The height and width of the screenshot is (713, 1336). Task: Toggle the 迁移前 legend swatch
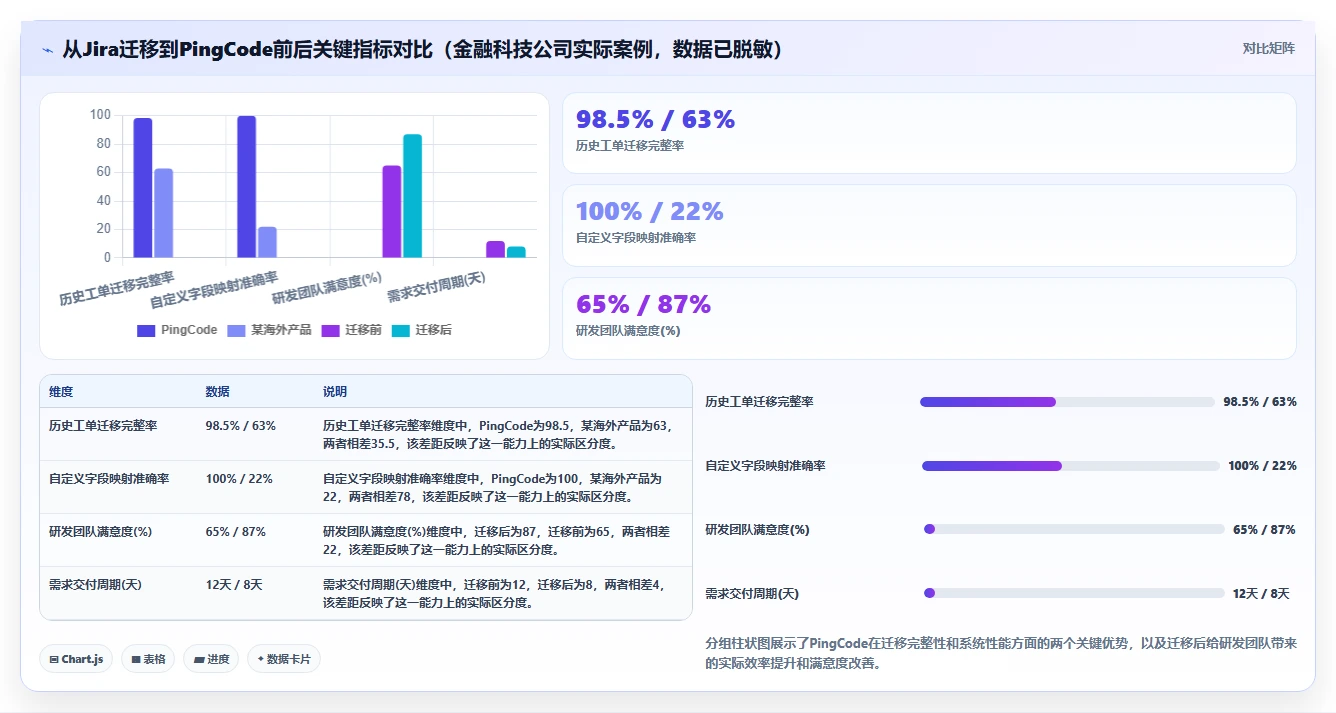[331, 330]
